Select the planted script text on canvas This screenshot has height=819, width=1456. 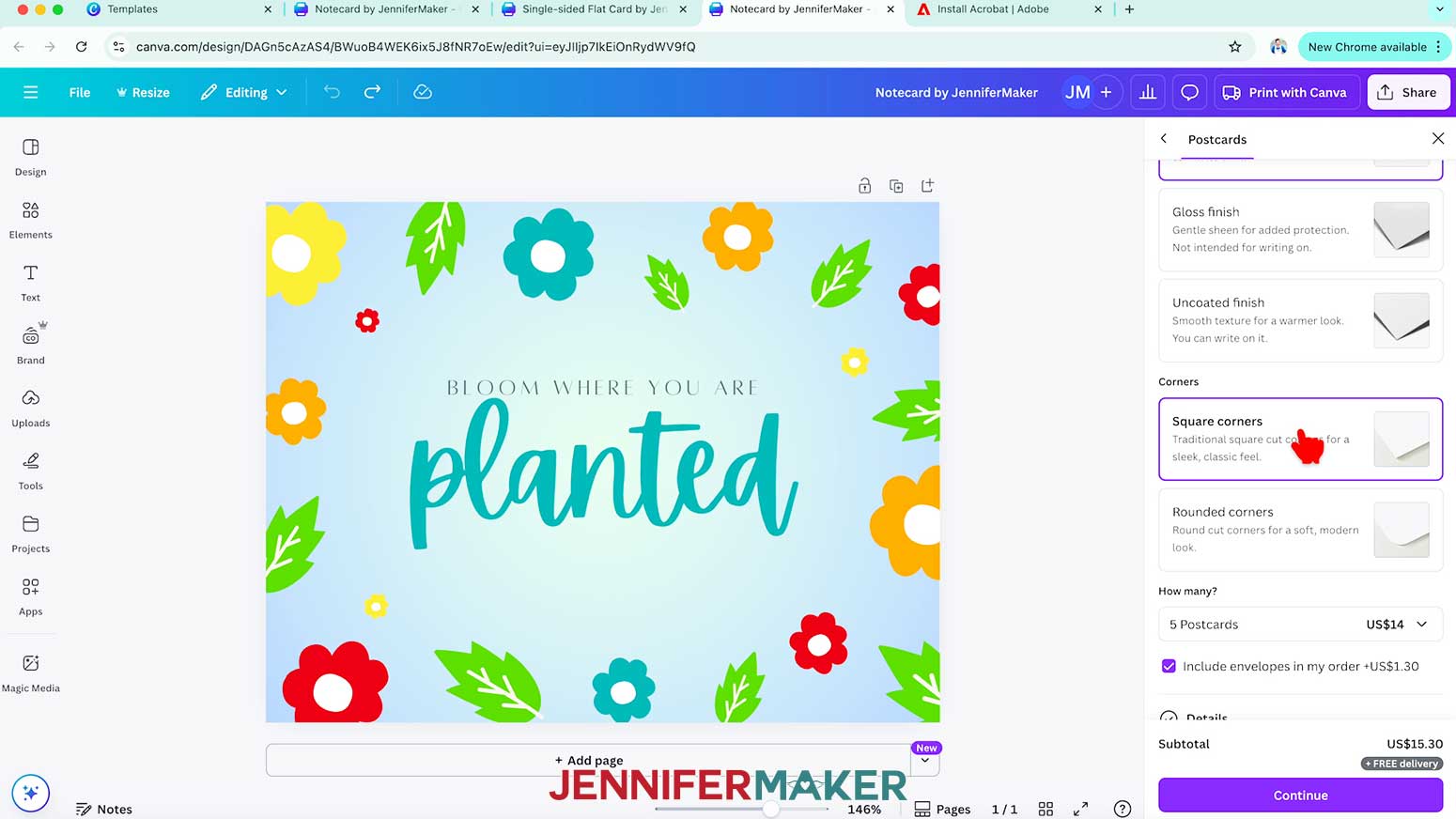(603, 475)
